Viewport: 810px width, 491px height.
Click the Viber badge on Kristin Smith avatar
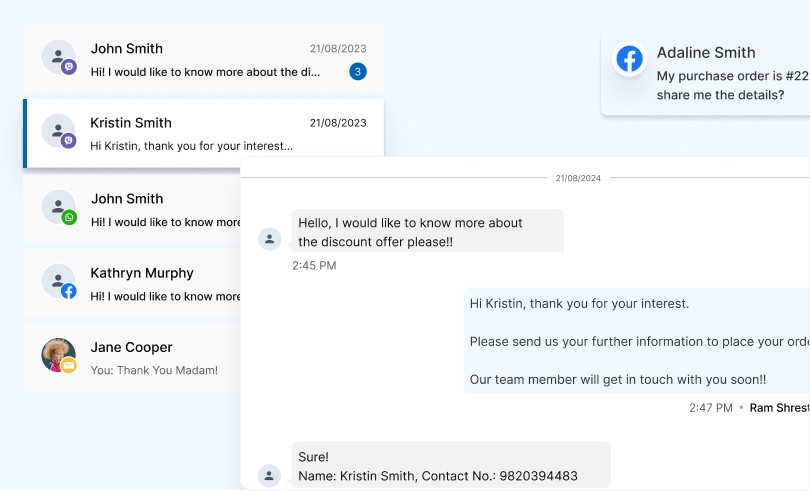point(69,141)
